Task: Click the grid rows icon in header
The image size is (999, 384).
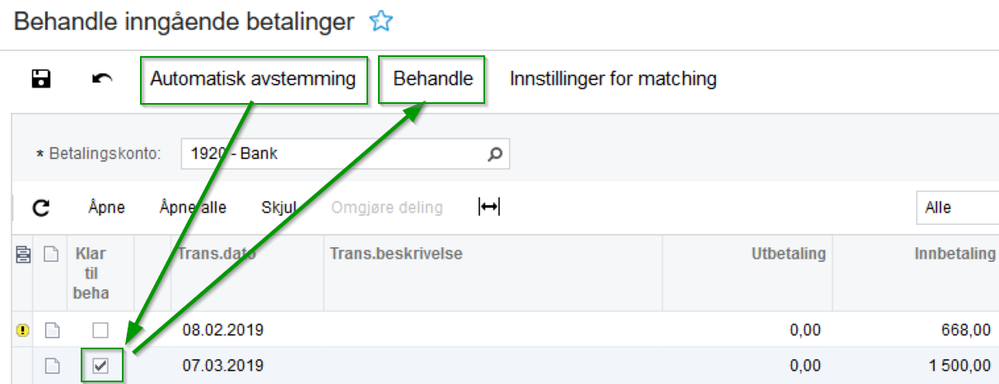Action: (x=22, y=254)
